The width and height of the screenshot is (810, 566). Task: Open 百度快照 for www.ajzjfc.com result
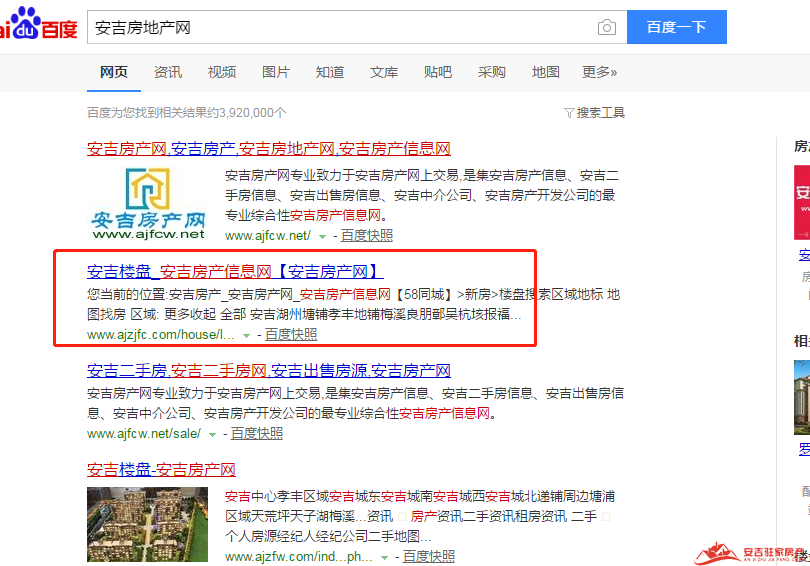point(291,335)
